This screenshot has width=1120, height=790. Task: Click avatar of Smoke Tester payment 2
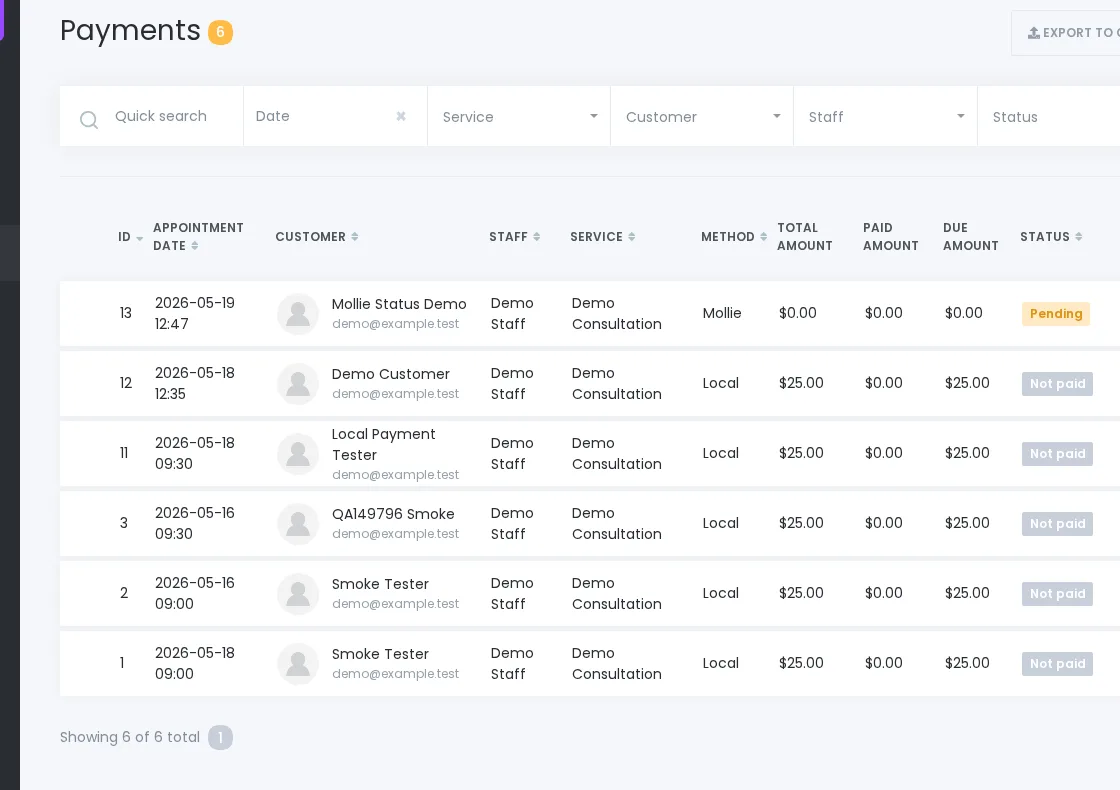(298, 594)
